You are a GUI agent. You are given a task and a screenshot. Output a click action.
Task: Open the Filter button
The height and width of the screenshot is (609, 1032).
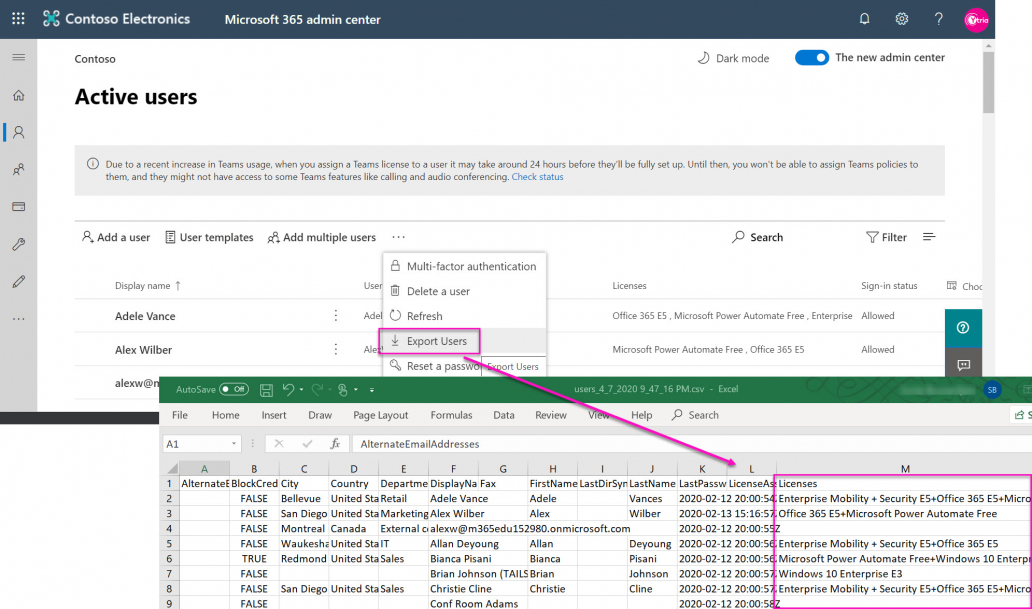[x=886, y=237]
